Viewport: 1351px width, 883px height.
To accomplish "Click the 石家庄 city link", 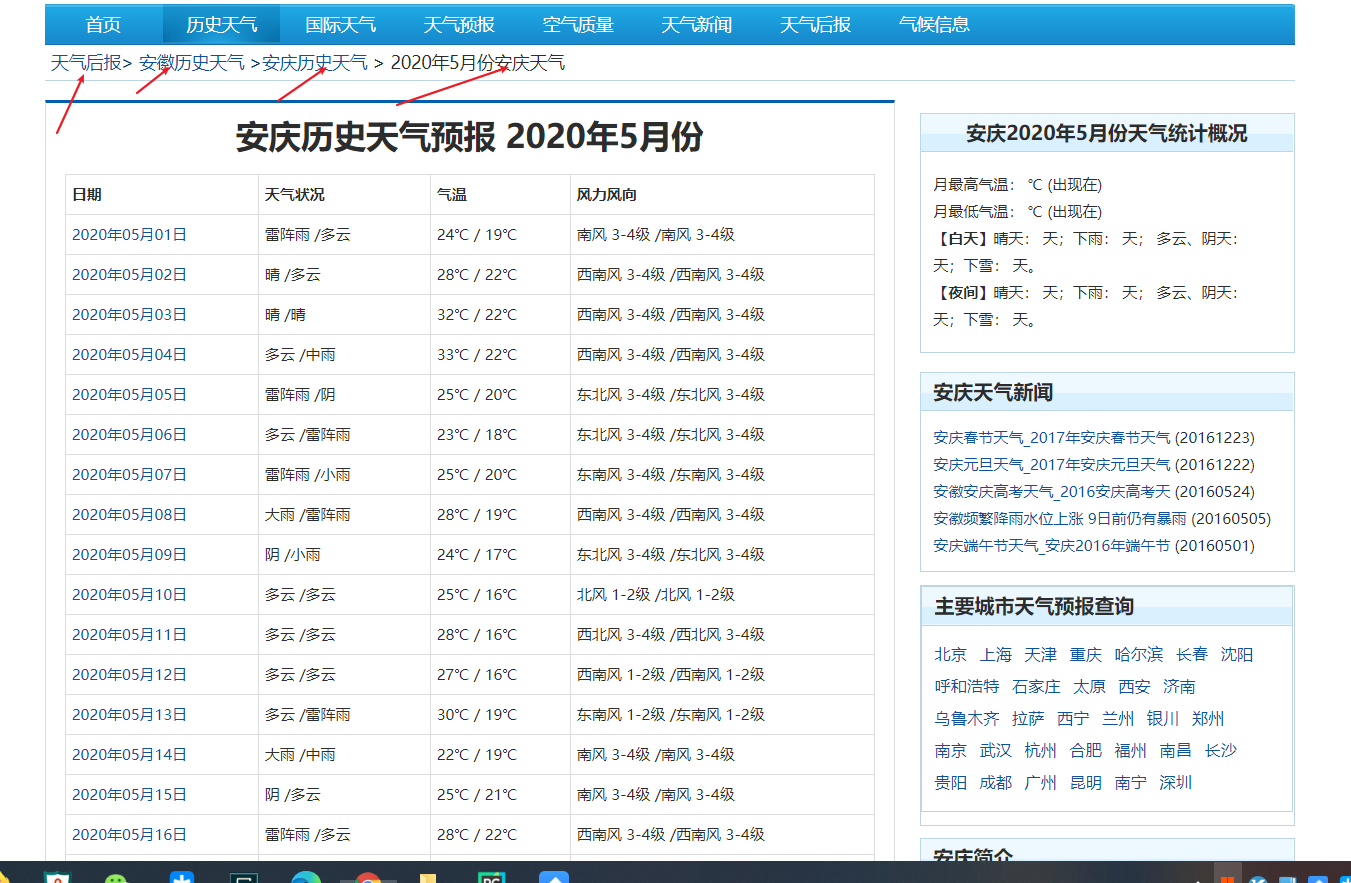I will (1036, 687).
